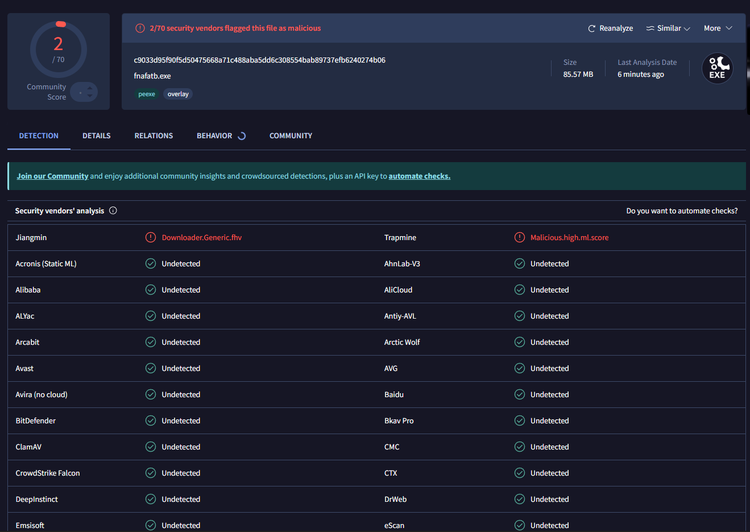The height and width of the screenshot is (532, 750).
Task: Open the Similar dropdown menu
Action: click(x=668, y=29)
